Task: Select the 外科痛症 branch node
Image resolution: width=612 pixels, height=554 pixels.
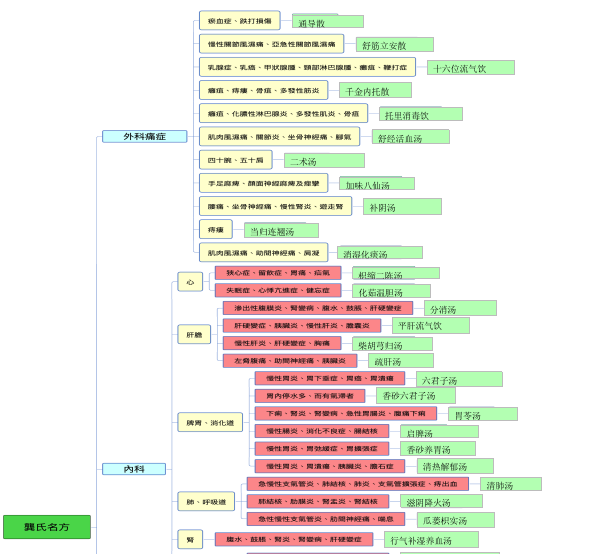Action: 144,136
